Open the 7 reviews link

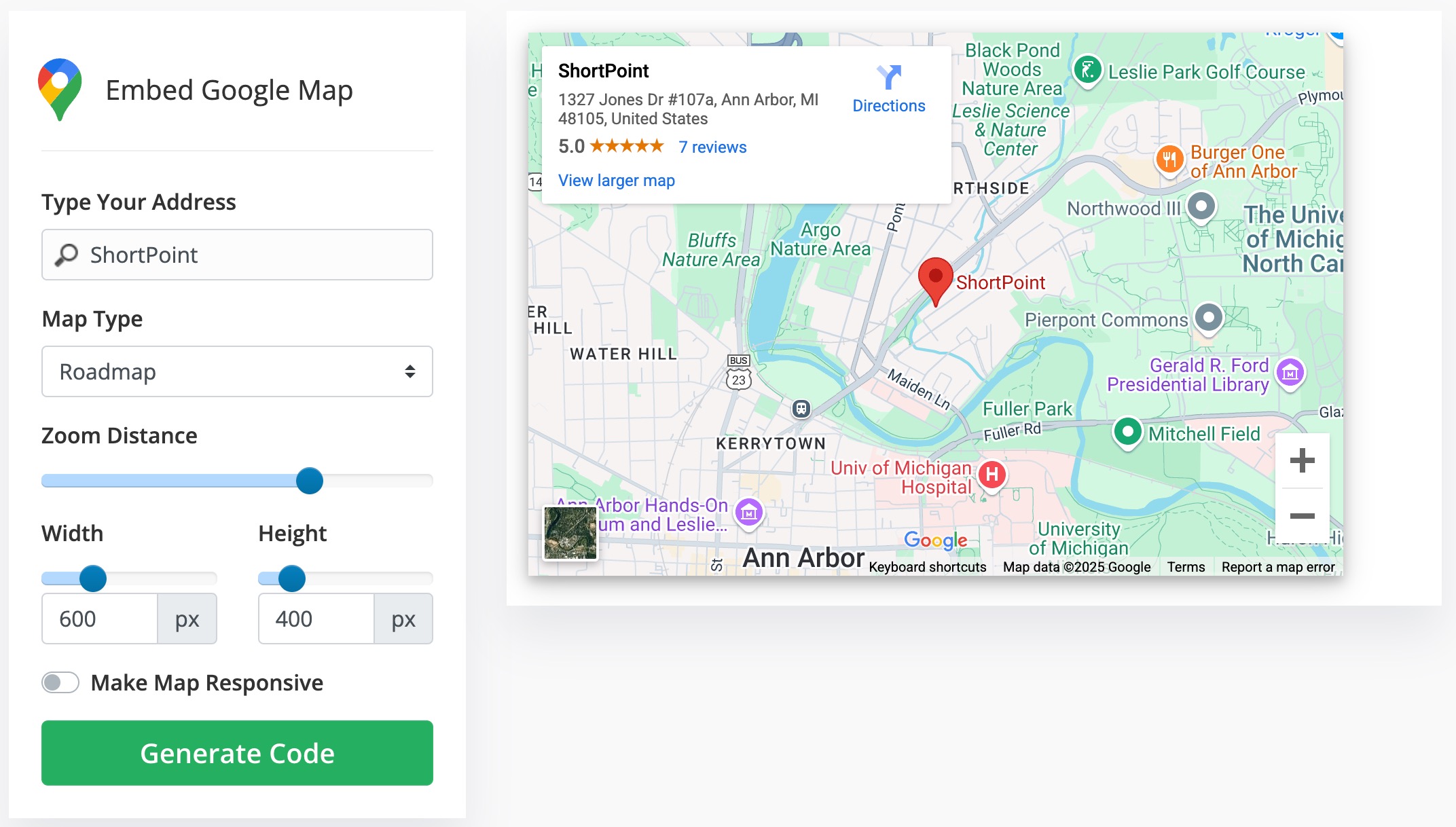tap(712, 147)
